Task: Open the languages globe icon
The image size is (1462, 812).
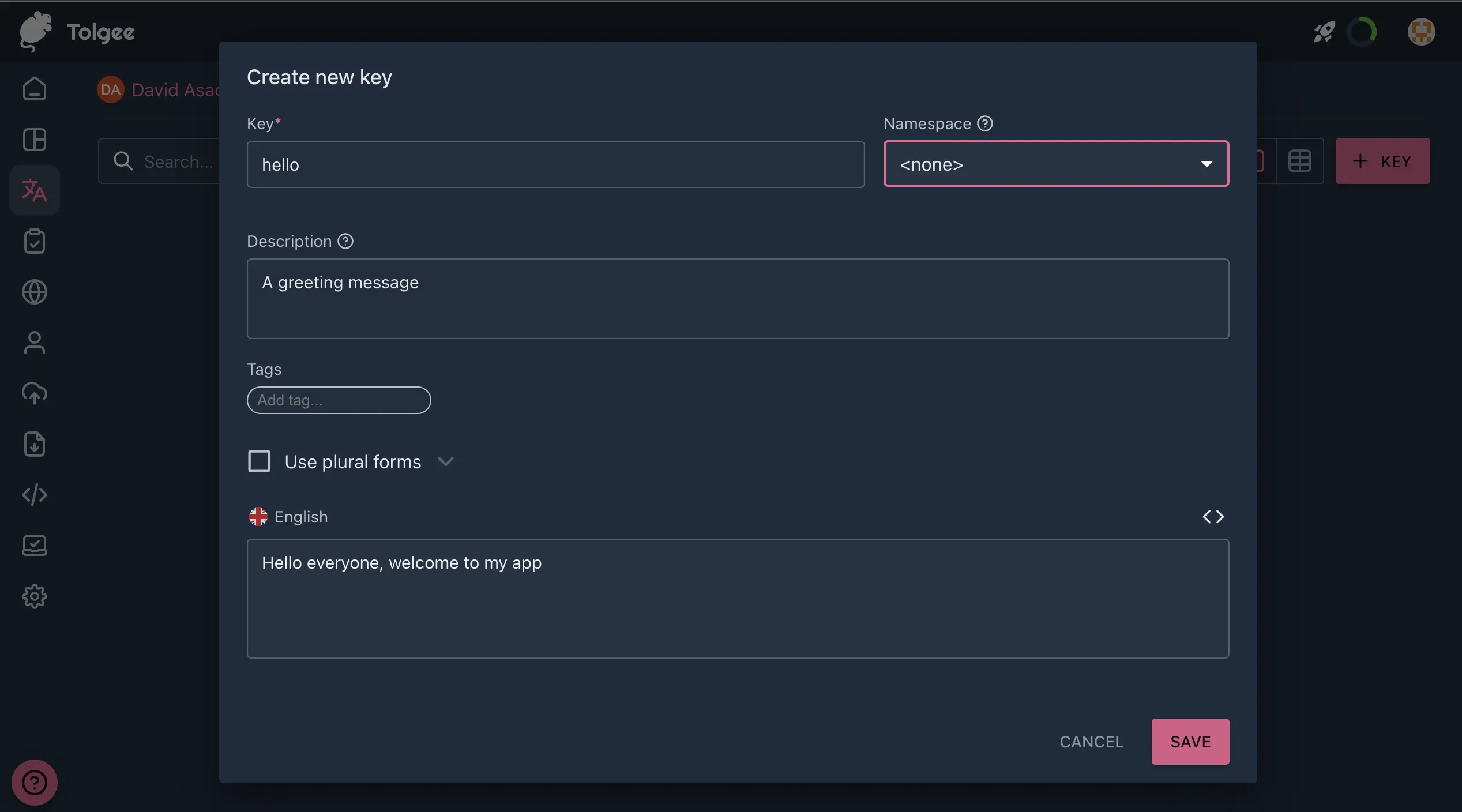Action: coord(35,292)
